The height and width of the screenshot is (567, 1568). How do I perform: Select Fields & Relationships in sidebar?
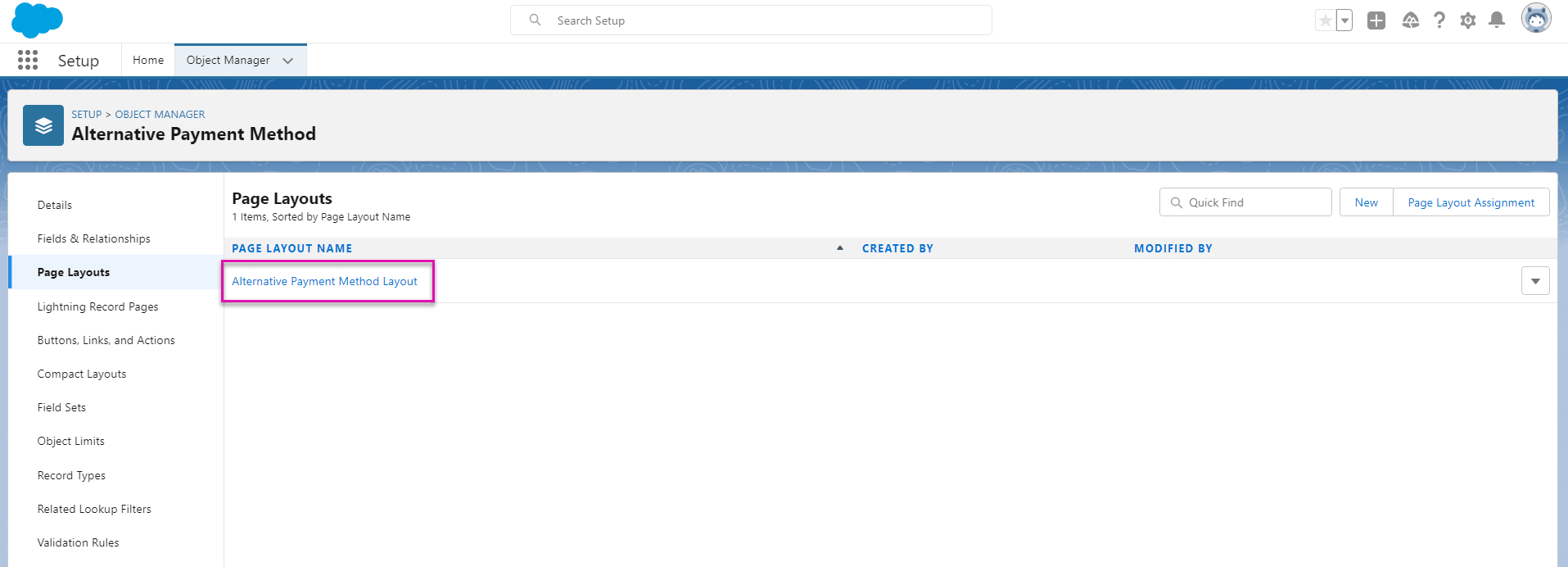click(94, 238)
